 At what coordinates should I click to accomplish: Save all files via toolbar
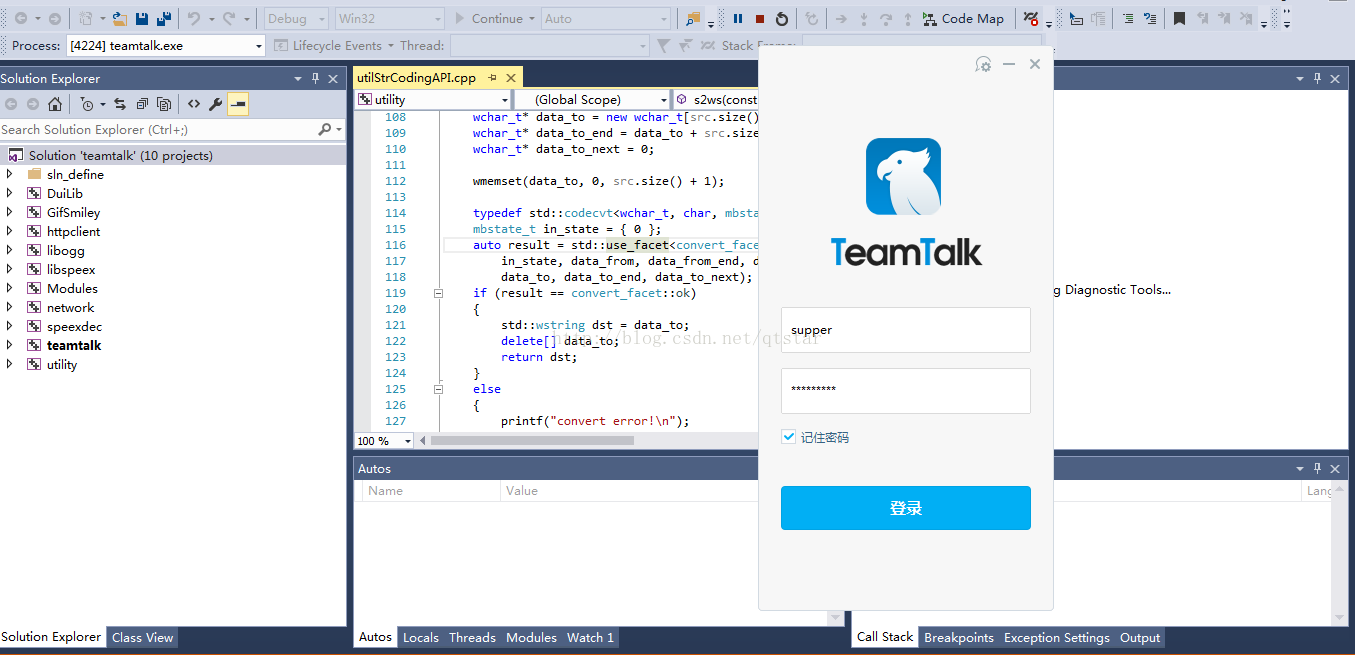click(x=163, y=18)
